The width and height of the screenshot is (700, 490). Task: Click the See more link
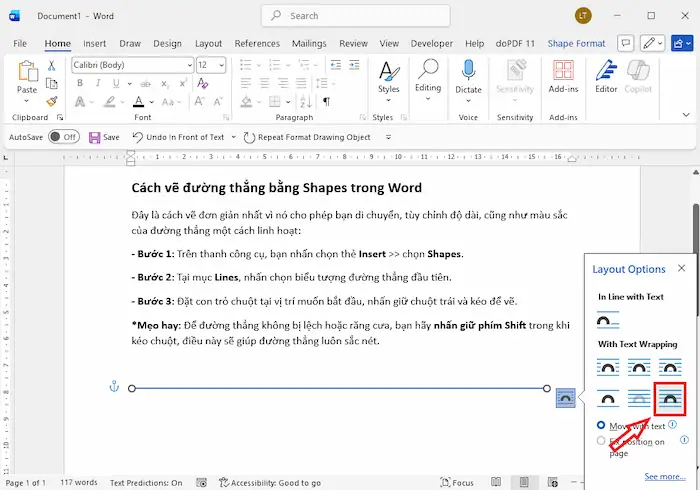coord(665,476)
